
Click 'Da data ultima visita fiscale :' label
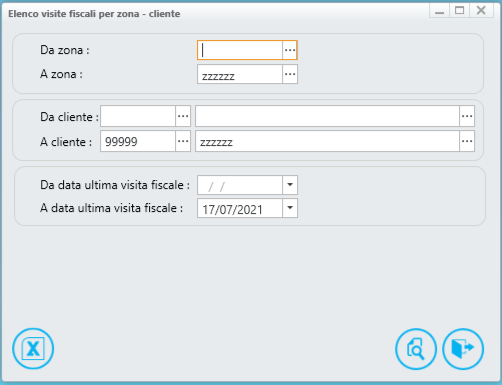pos(115,185)
